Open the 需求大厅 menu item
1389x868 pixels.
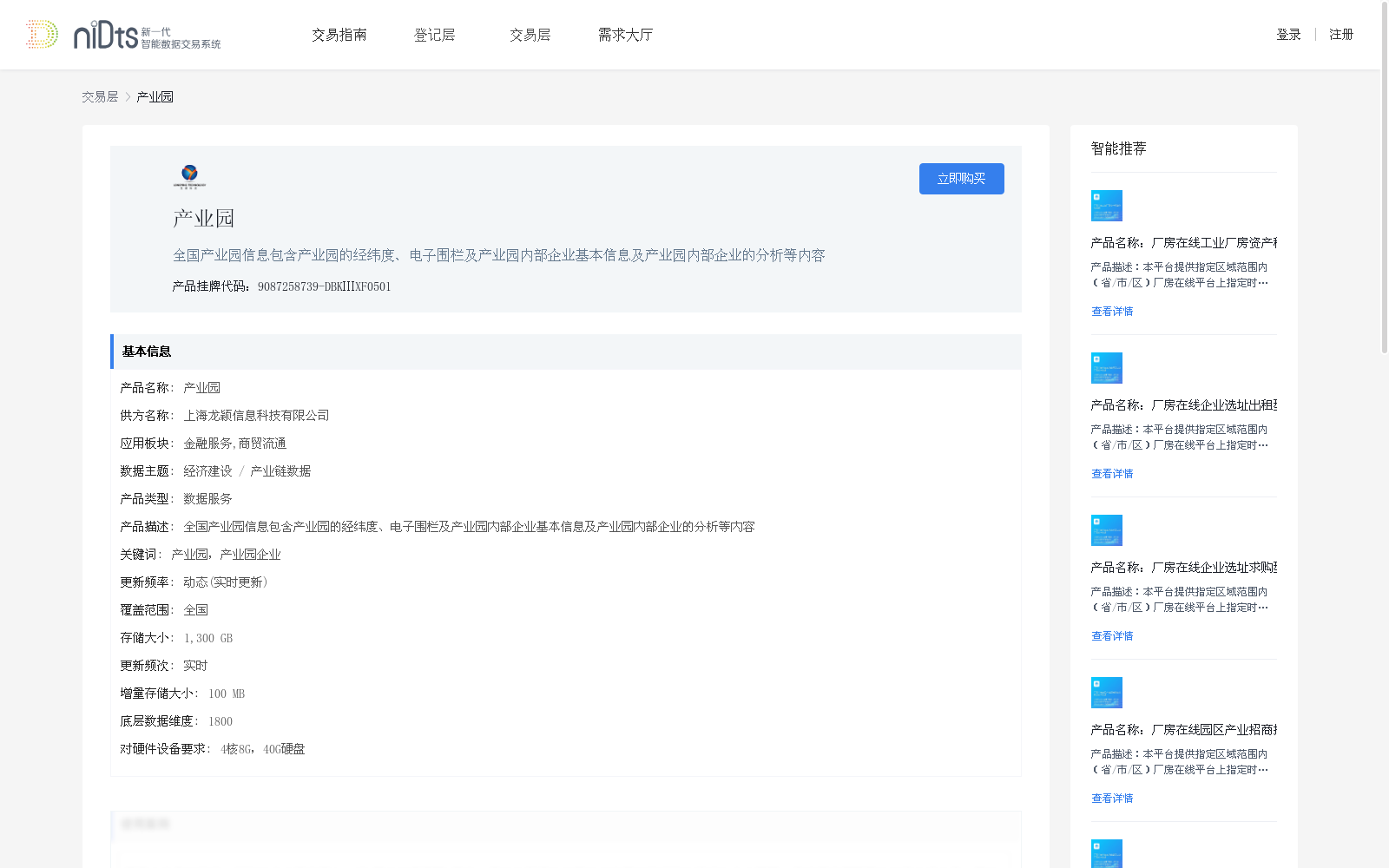[625, 35]
